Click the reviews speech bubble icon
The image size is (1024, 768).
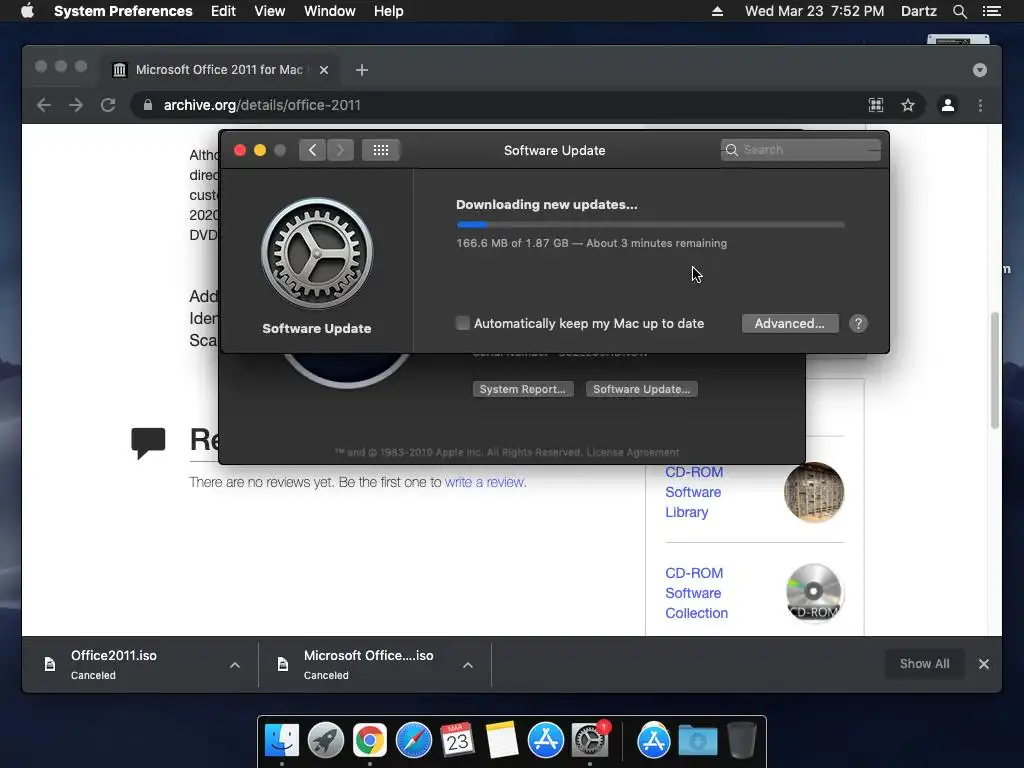pos(148,443)
